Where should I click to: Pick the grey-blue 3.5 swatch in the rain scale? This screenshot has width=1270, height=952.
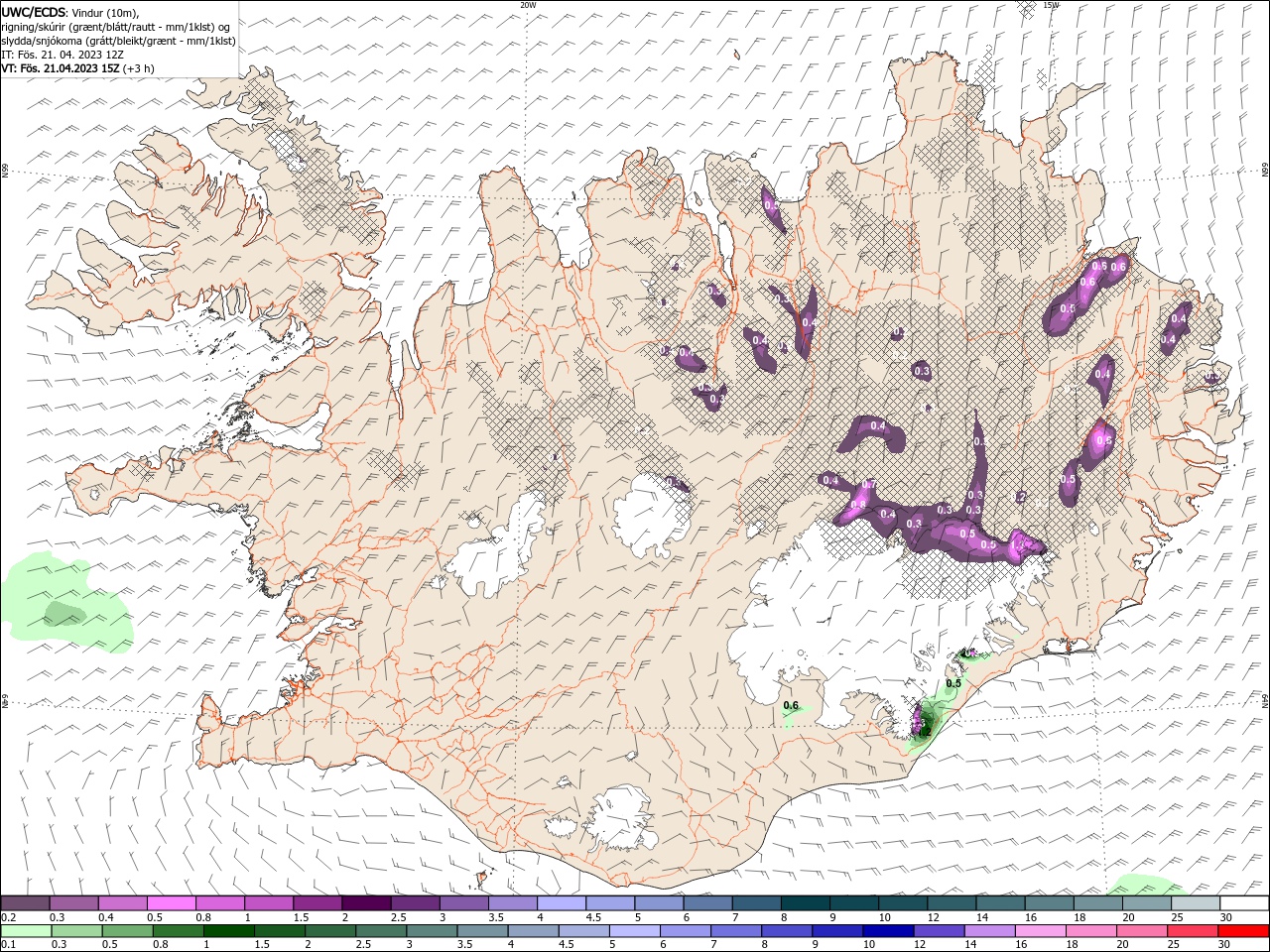click(481, 931)
